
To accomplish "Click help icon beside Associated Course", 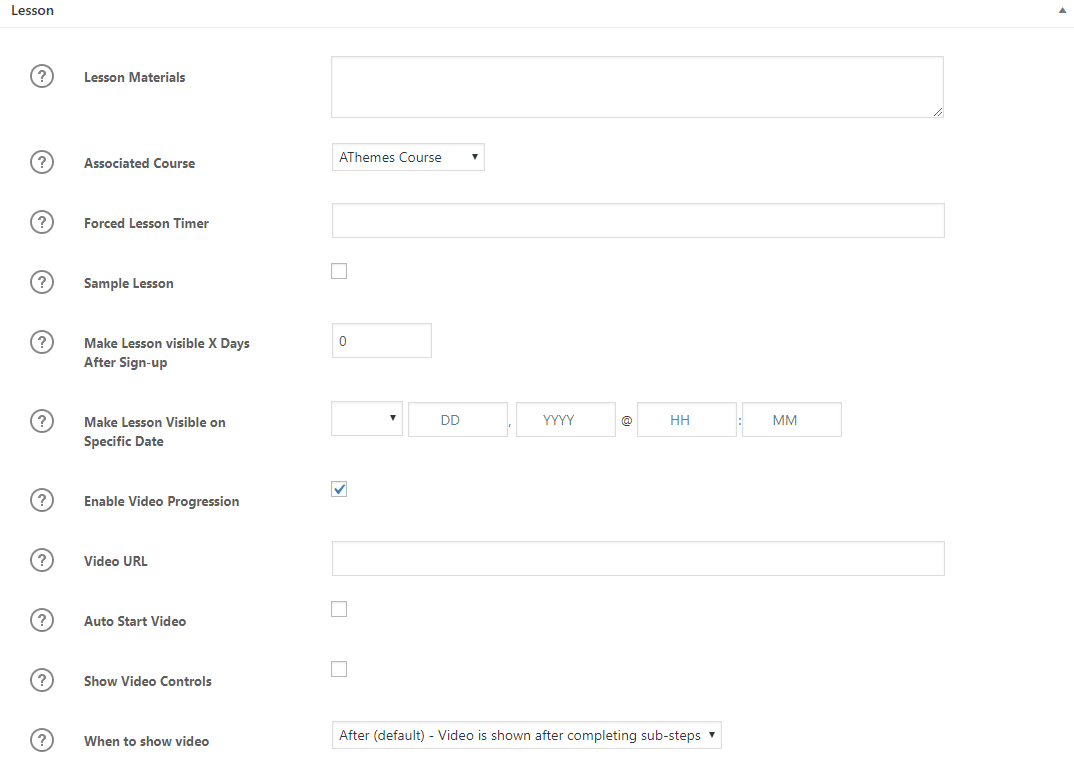I will pos(41,162).
